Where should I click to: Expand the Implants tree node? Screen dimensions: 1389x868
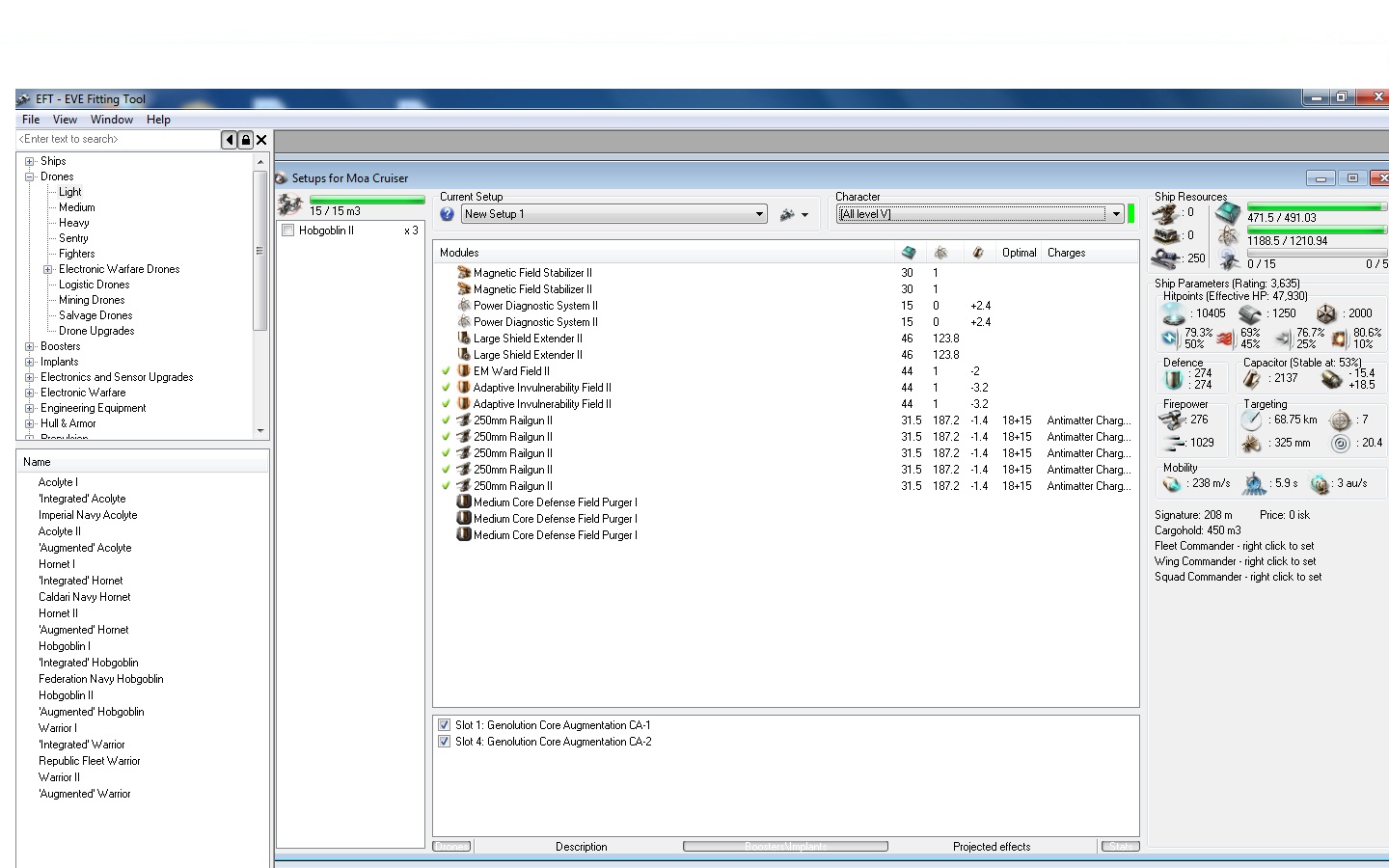pyautogui.click(x=29, y=362)
